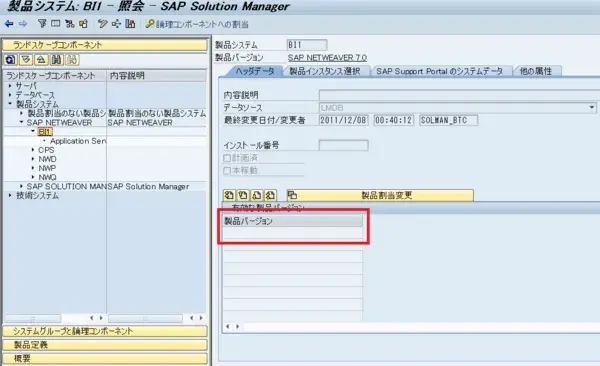Expand the データベース tree node

pyautogui.click(x=10, y=95)
